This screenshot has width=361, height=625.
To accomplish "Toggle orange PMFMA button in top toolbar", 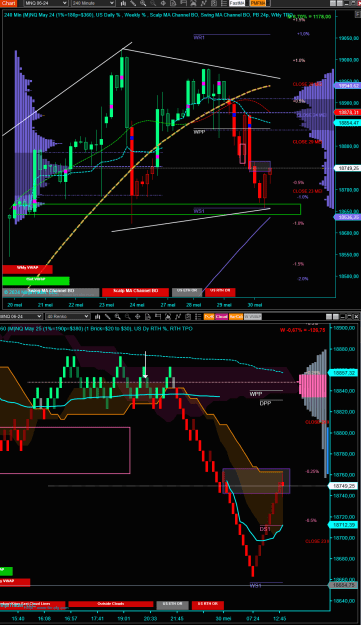I will 258,3.
